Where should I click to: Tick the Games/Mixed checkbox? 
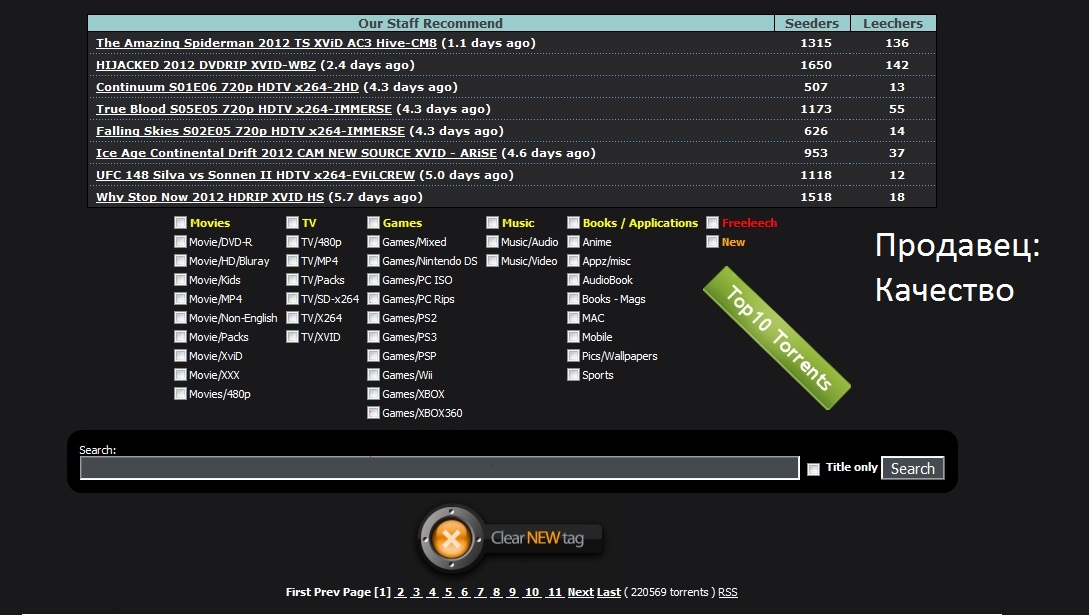click(374, 242)
